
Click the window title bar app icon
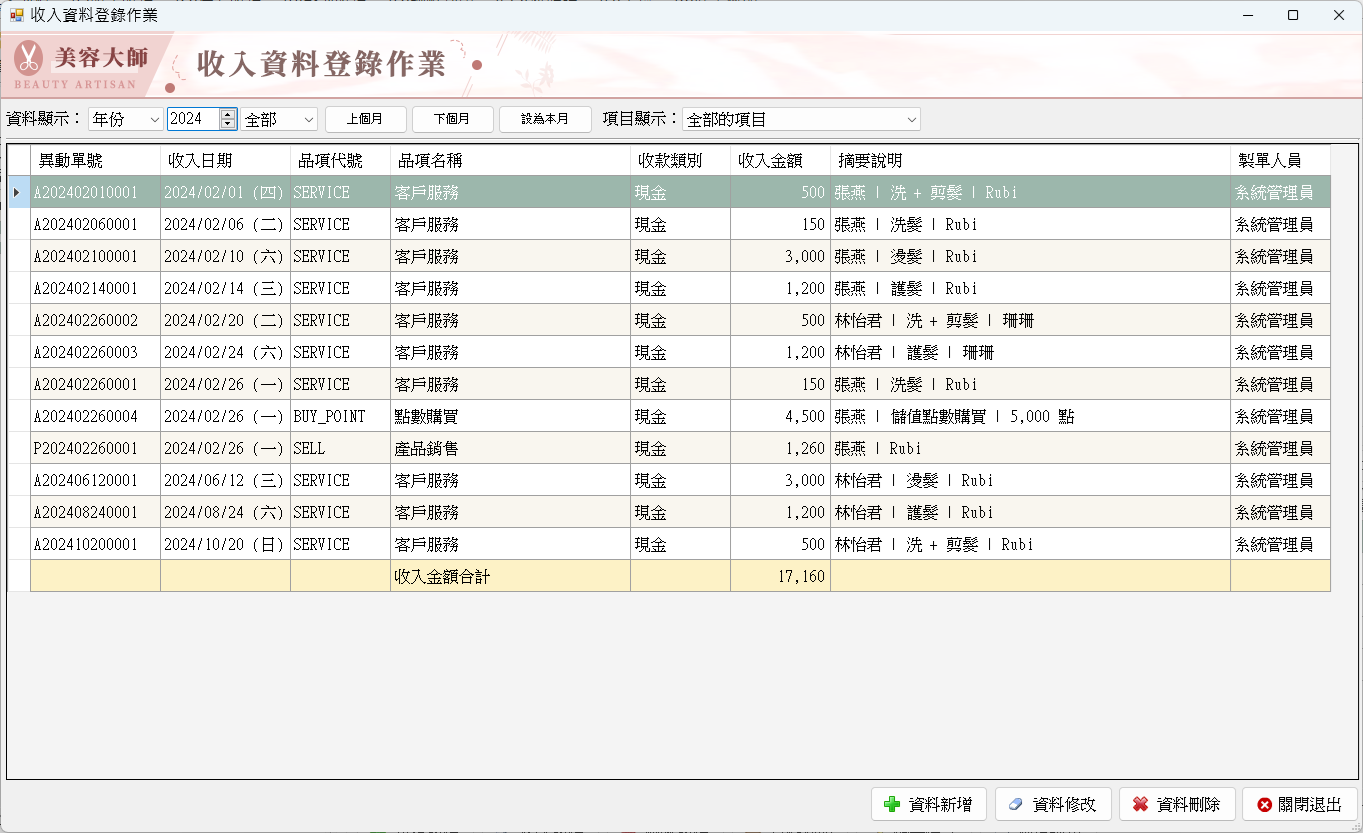(x=17, y=15)
